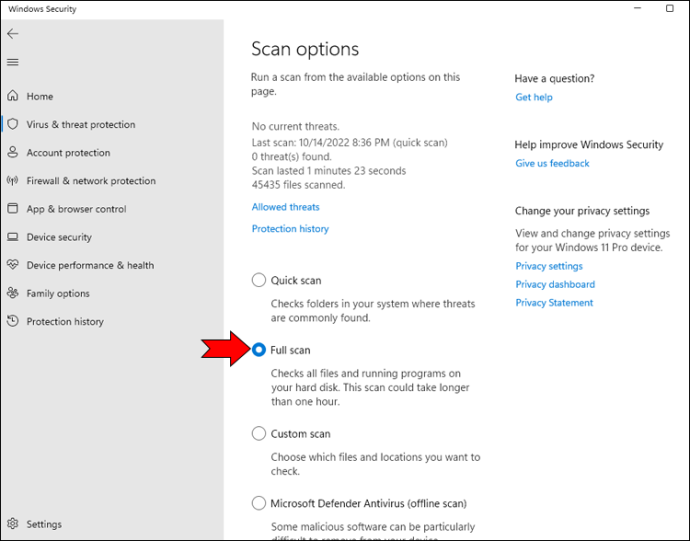690x541 pixels.
Task: Maximize the Windows Security window
Action: (x=670, y=8)
